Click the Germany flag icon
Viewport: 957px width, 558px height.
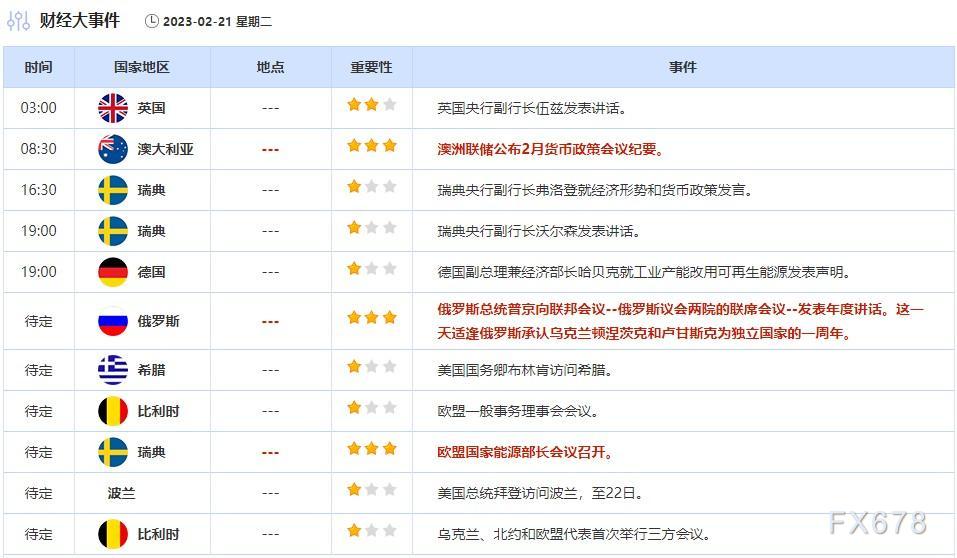click(x=113, y=272)
